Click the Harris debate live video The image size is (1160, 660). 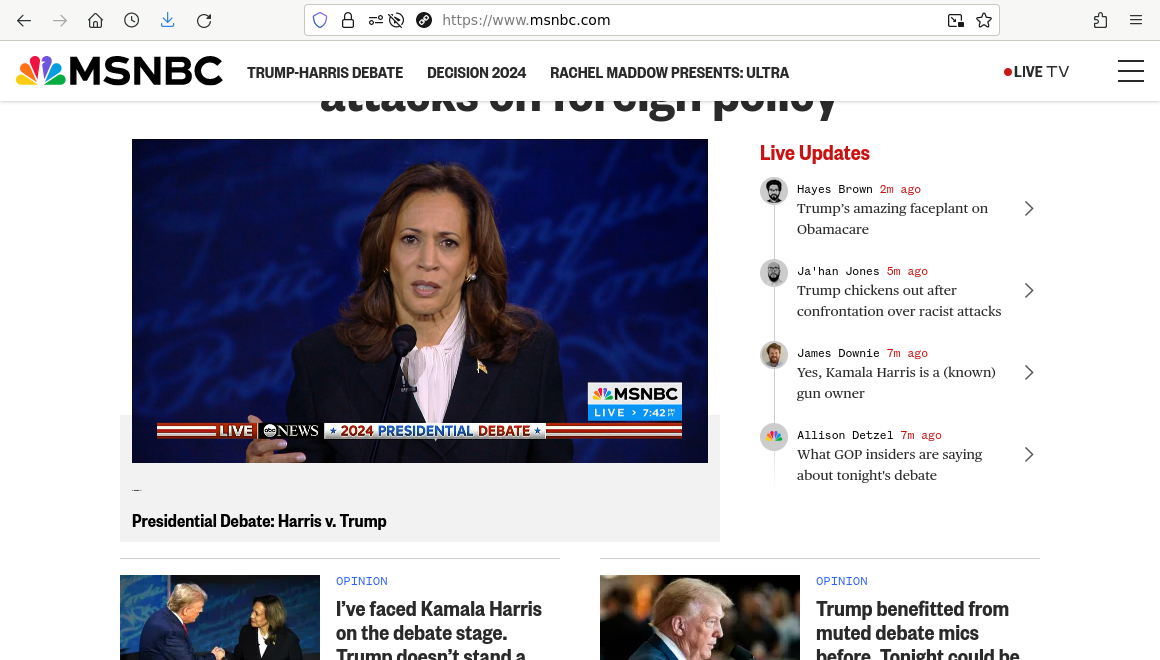[420, 300]
